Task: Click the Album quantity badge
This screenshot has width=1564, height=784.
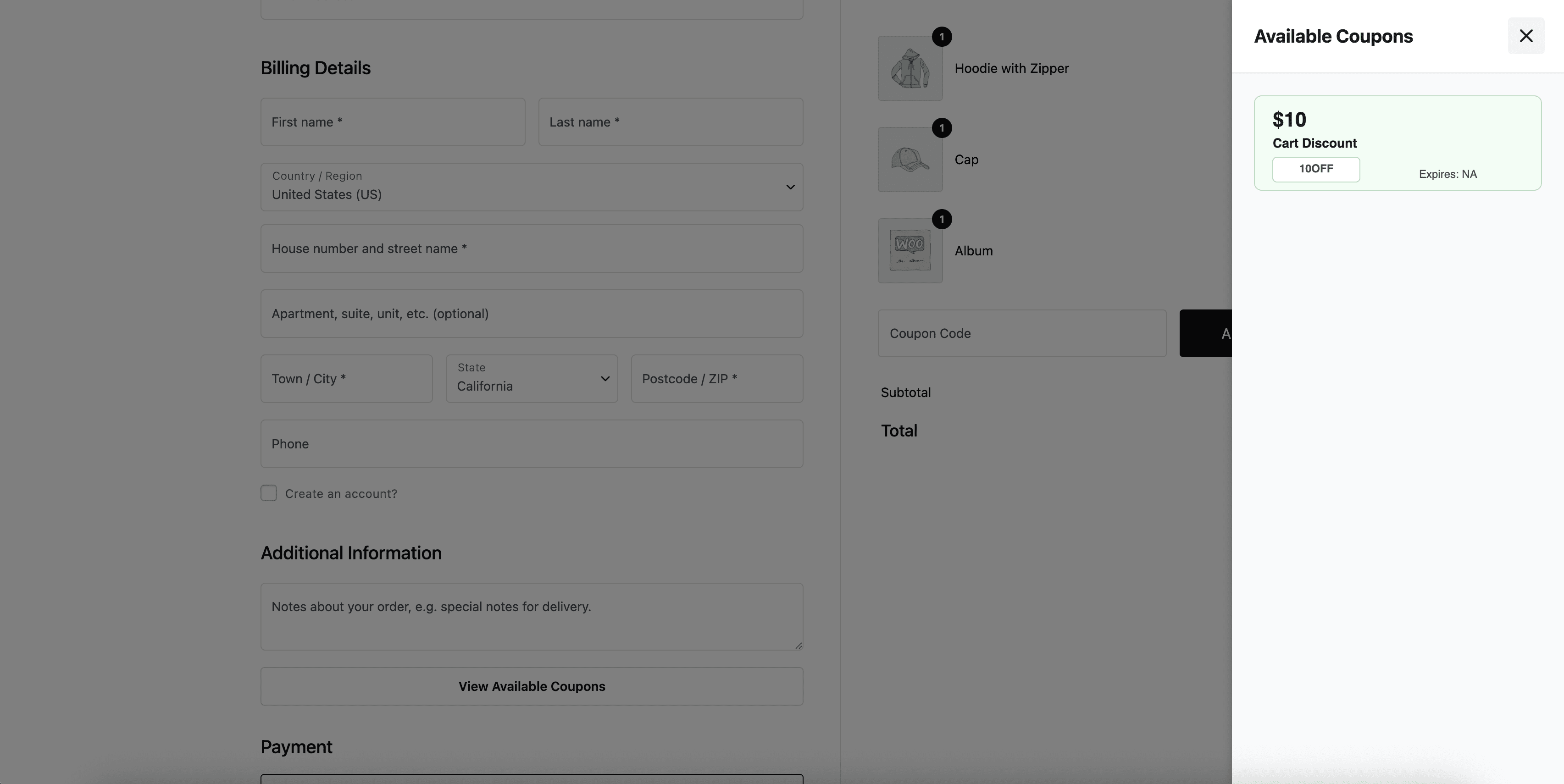Action: (x=941, y=219)
